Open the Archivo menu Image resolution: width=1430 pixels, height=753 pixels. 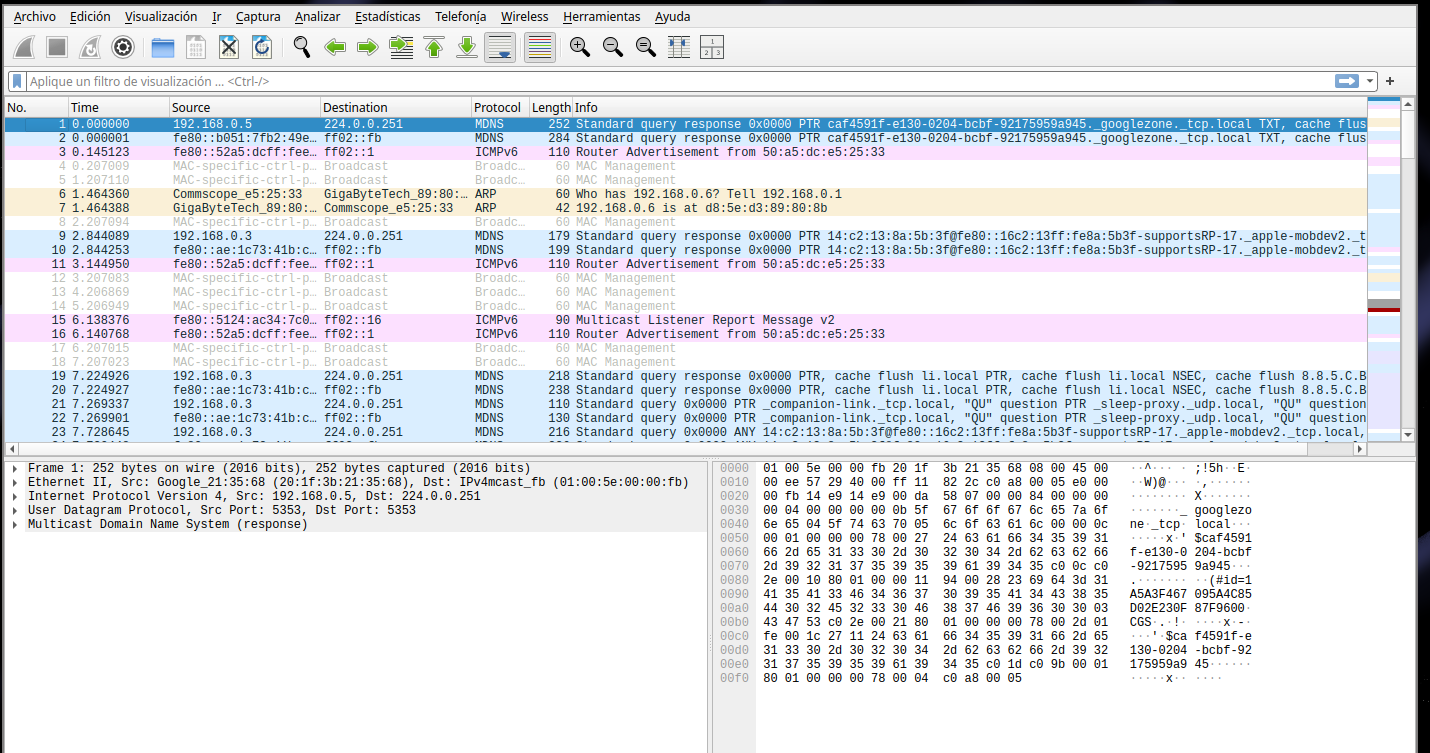coord(35,16)
